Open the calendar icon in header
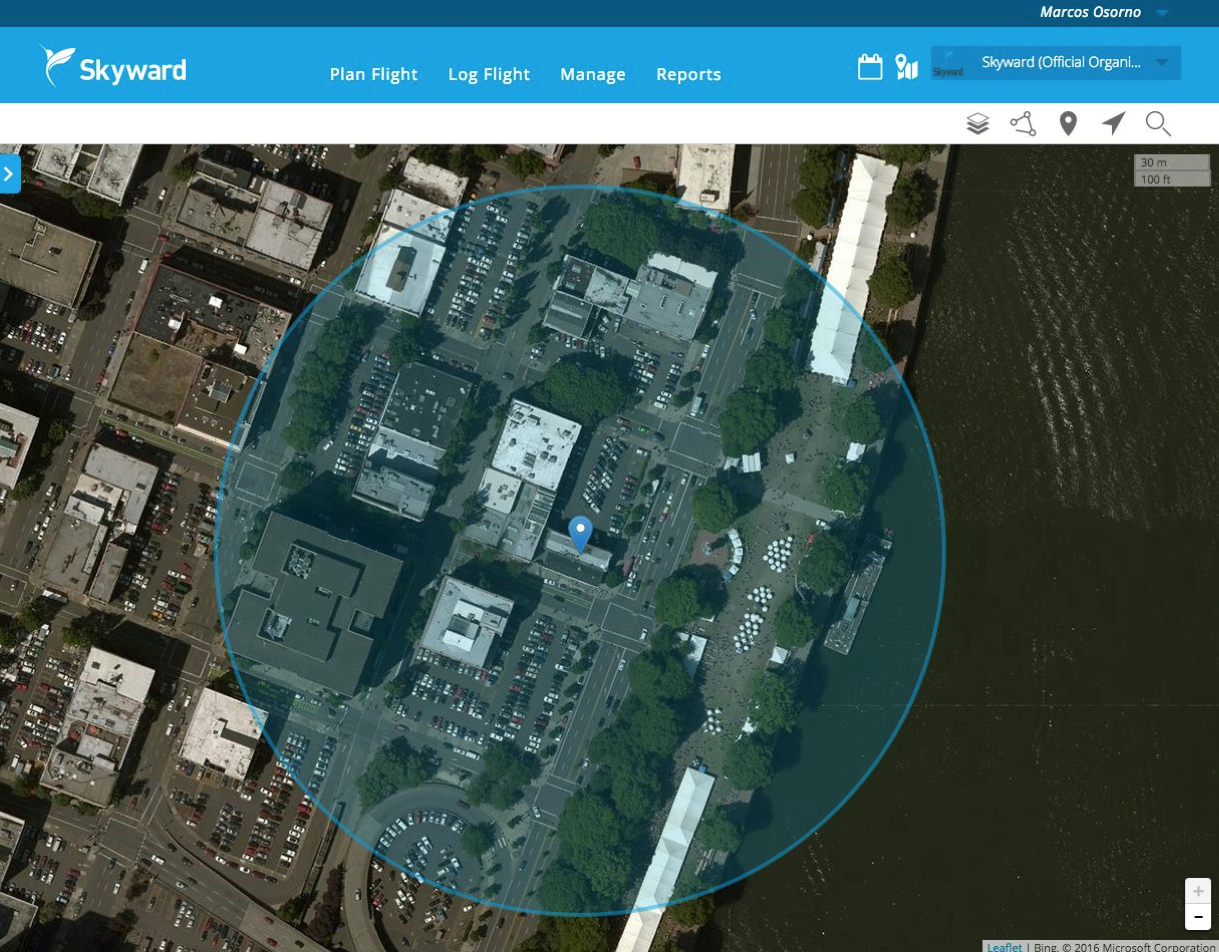 870,67
